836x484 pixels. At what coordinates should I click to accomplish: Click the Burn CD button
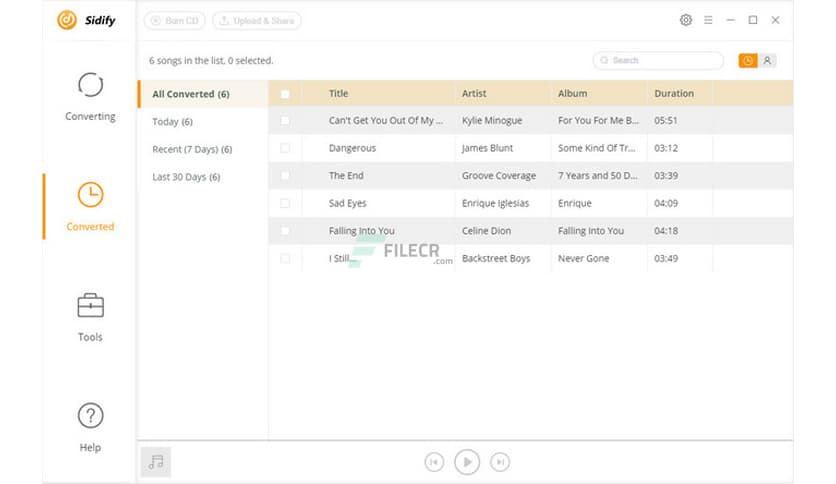click(175, 21)
